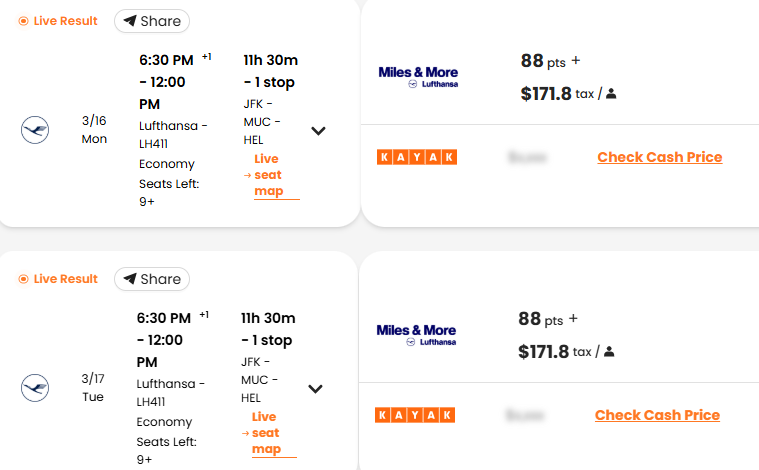This screenshot has width=759, height=470.
Task: Share the 3/17 Tuesday flight result
Action: coord(152,279)
